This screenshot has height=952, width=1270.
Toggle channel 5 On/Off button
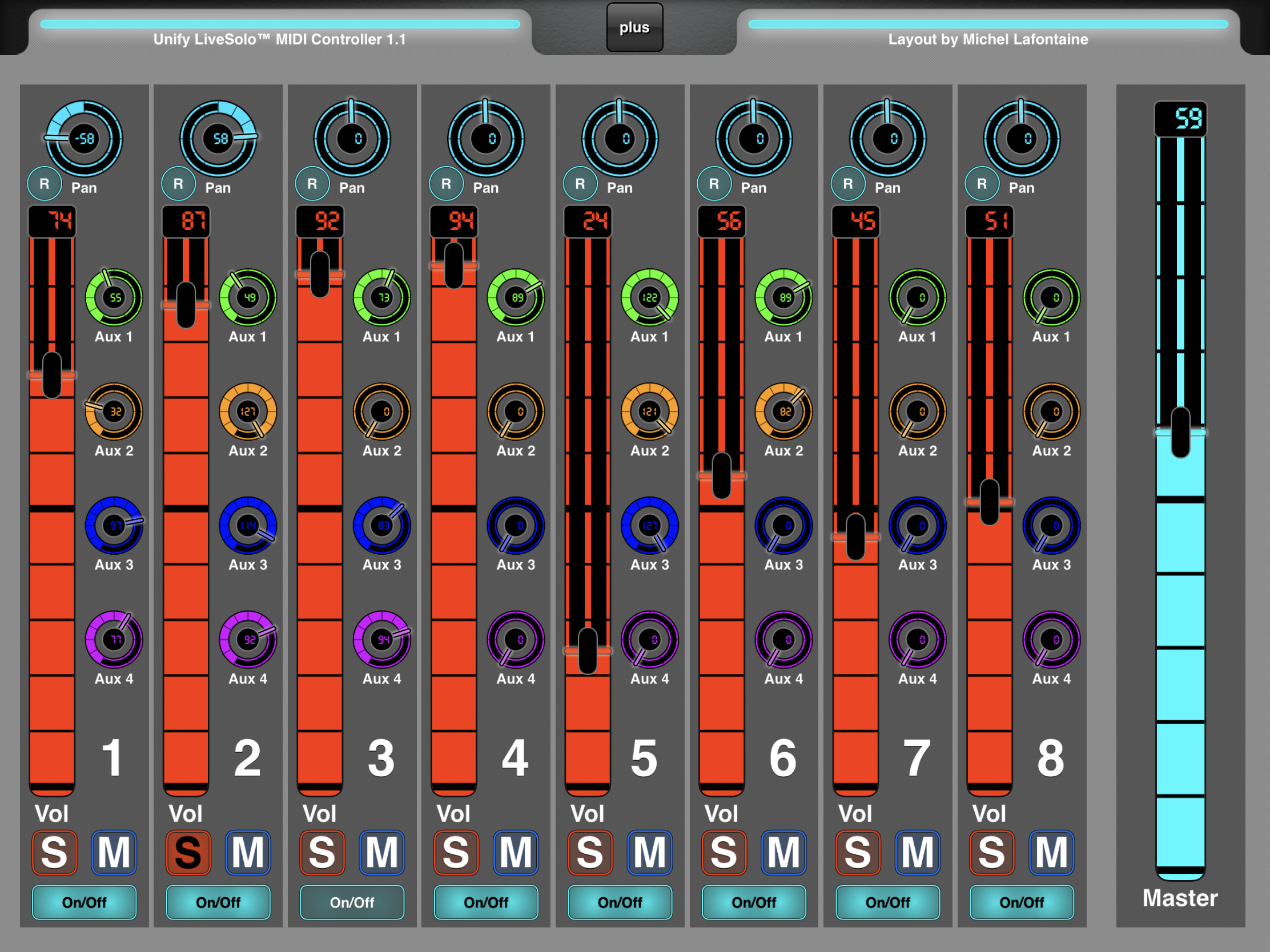coord(620,903)
